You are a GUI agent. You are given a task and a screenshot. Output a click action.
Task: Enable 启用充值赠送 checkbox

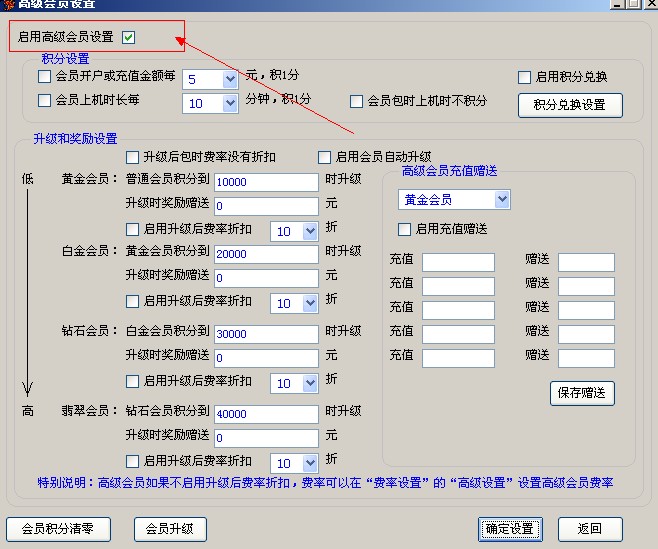(x=405, y=229)
